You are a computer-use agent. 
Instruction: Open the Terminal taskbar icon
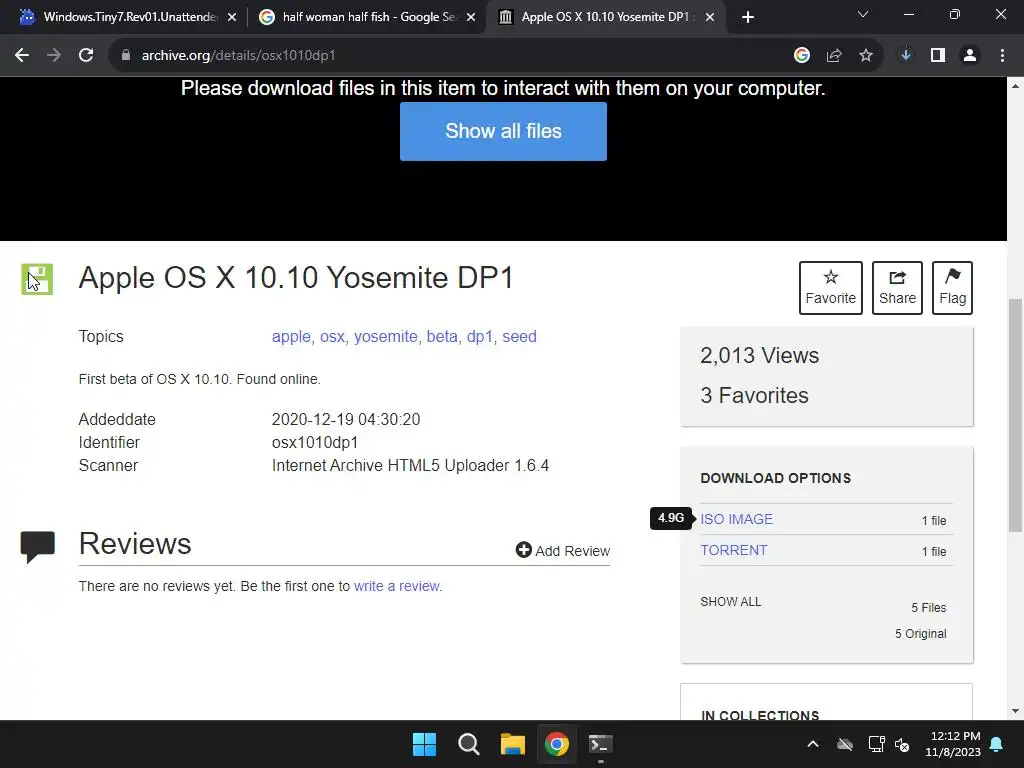(x=601, y=744)
